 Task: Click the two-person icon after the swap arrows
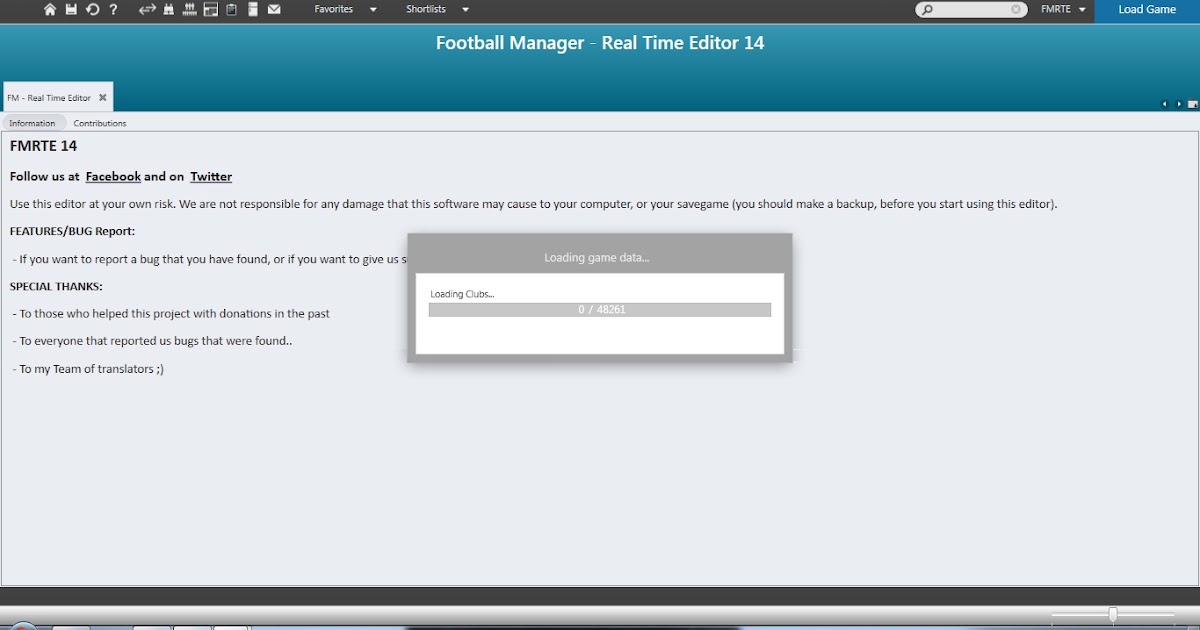168,9
